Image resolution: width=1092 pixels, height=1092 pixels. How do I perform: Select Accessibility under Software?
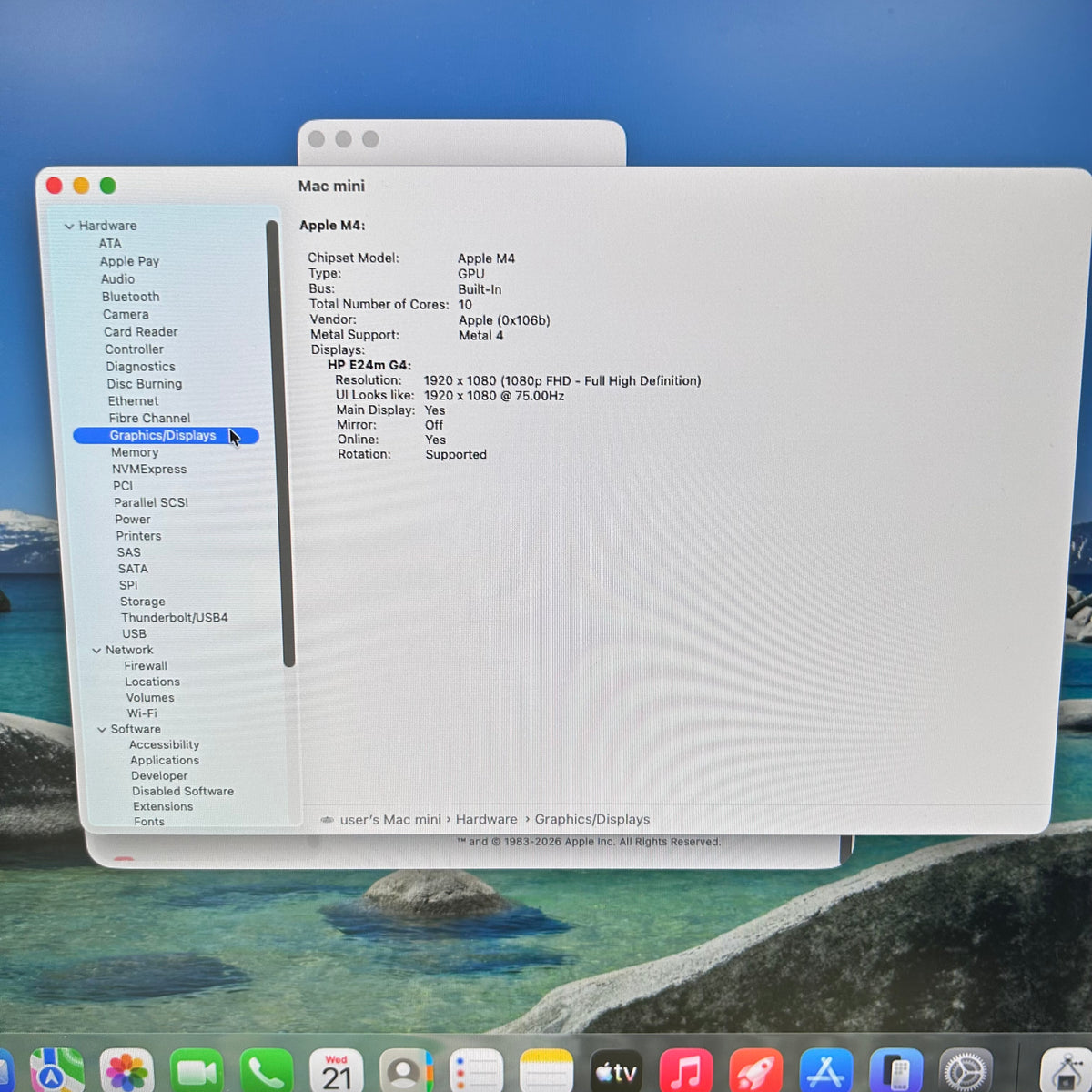[x=164, y=745]
